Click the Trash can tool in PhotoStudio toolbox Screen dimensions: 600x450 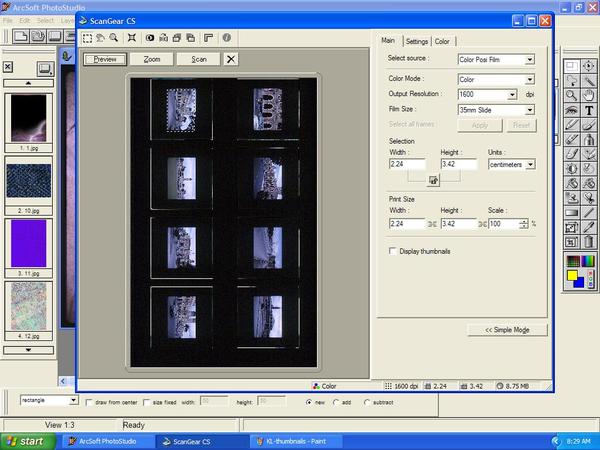click(589, 242)
